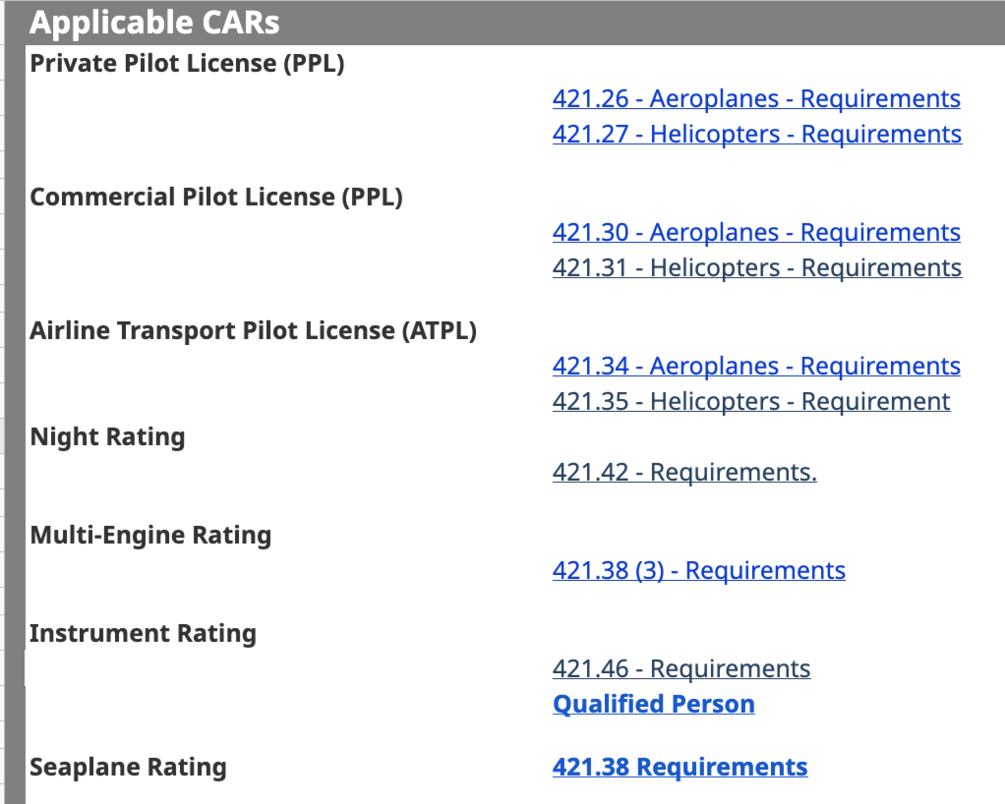This screenshot has height=804, width=1005.
Task: Follow the 421.31 Helicopters Requirements link
Action: [756, 268]
